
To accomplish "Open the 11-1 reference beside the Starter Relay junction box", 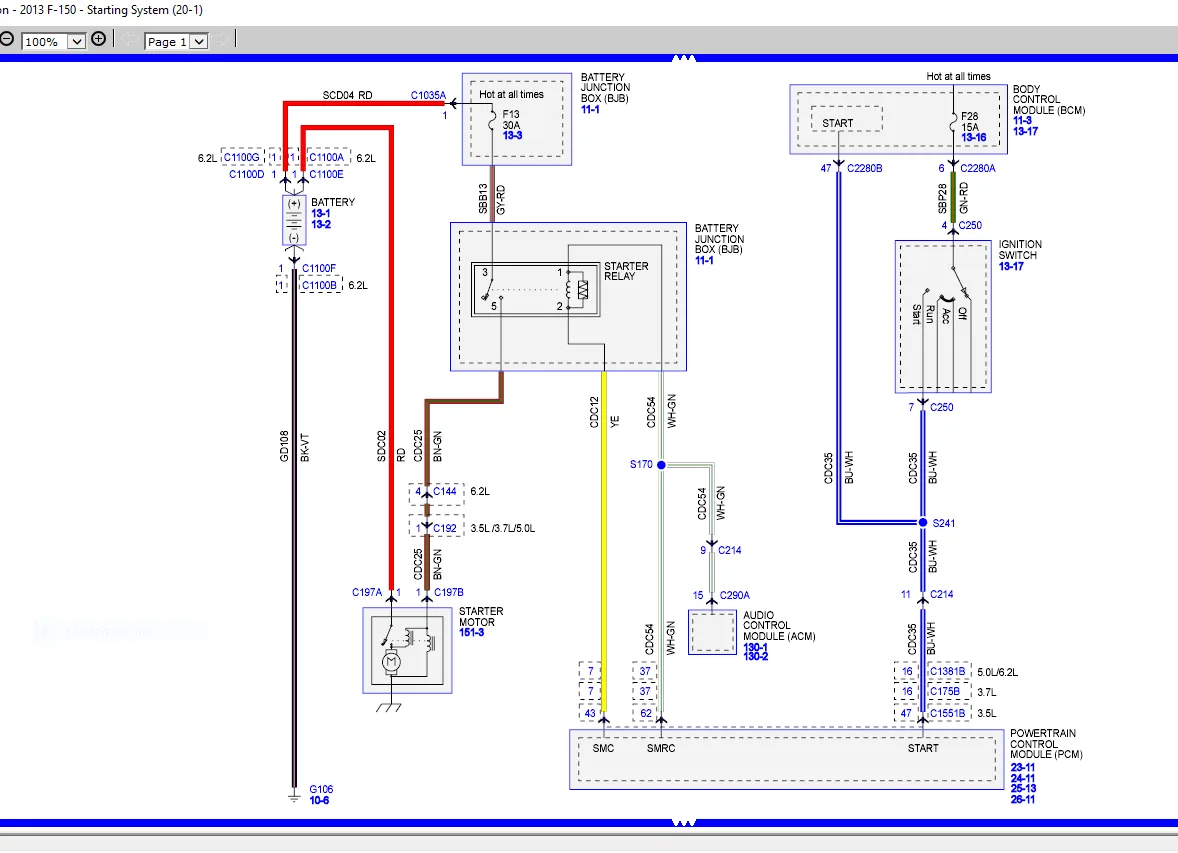I will pyautogui.click(x=704, y=261).
